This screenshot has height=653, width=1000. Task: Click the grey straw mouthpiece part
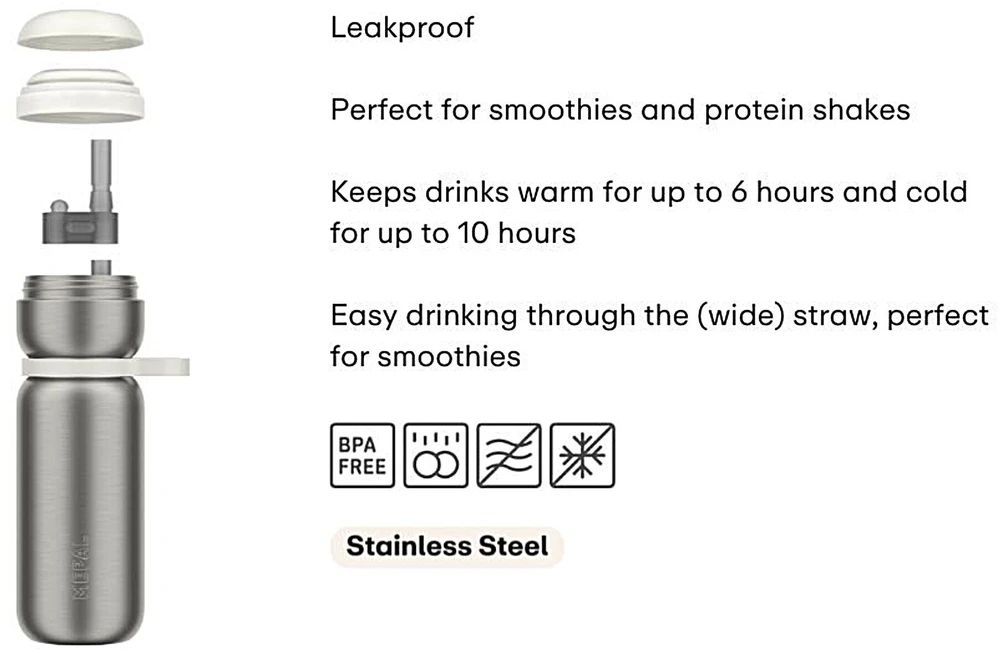(81, 191)
